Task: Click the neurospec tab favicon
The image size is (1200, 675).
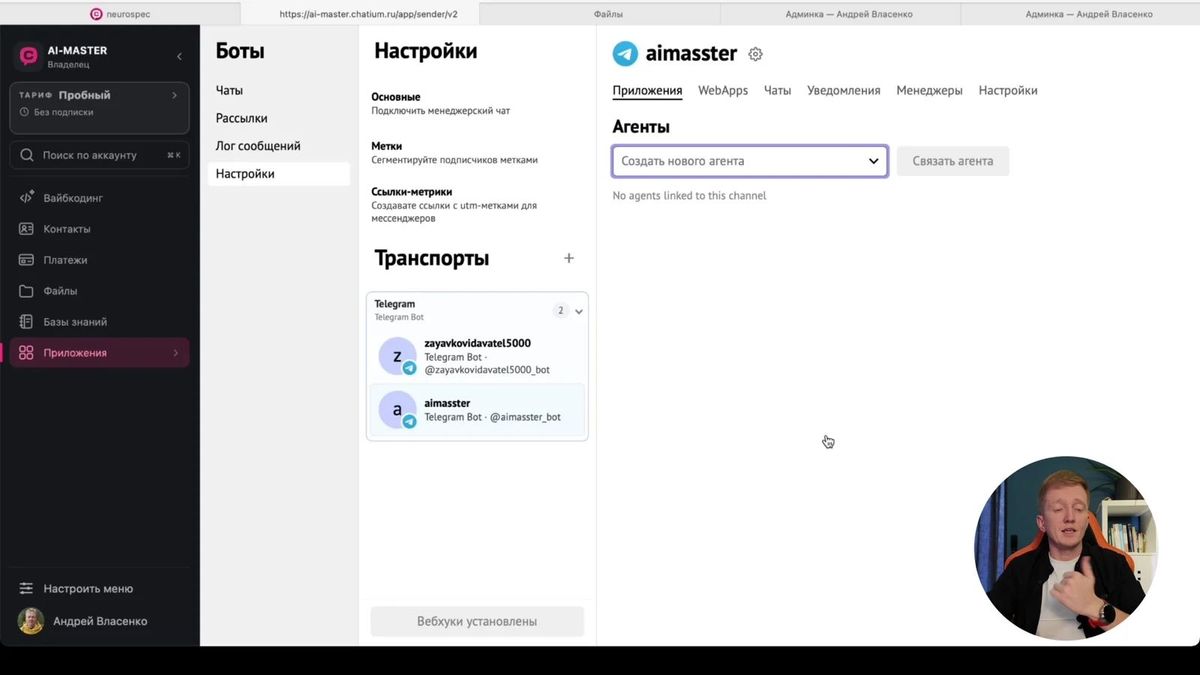Action: pyautogui.click(x=96, y=14)
